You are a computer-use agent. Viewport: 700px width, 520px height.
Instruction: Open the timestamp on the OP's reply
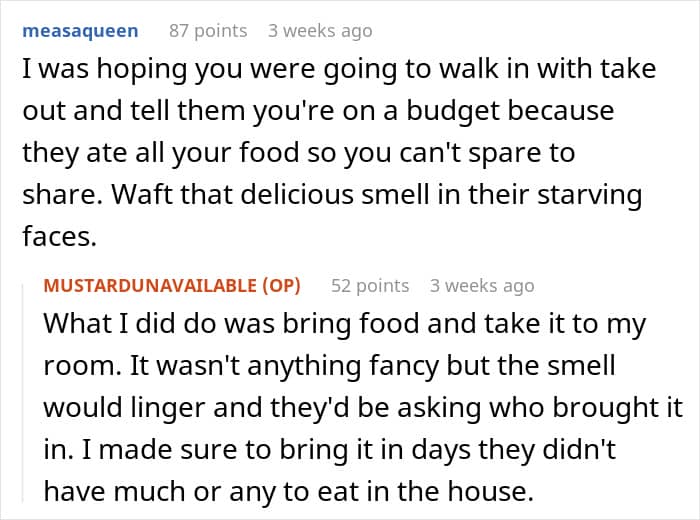coord(482,286)
